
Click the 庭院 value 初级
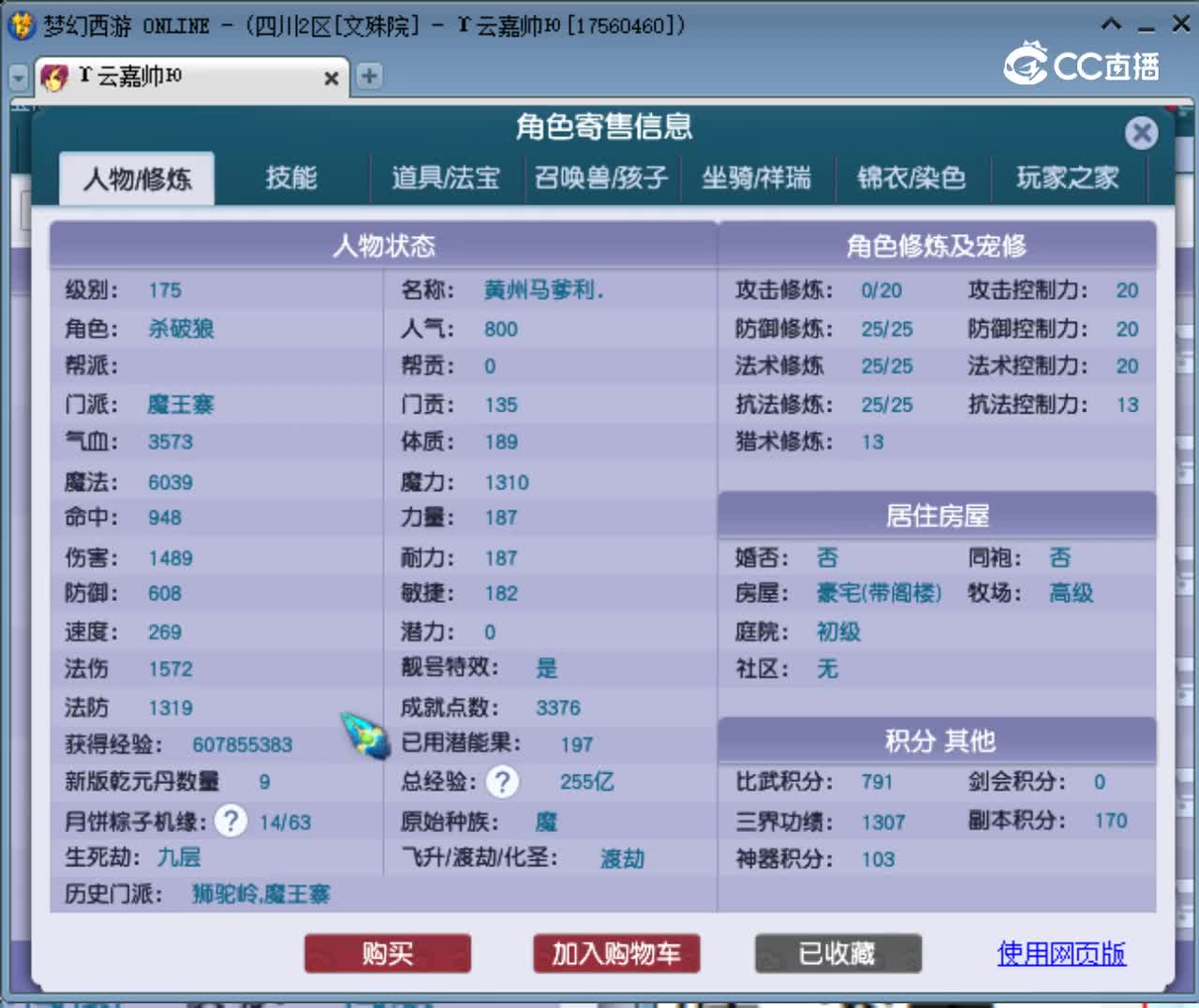click(838, 631)
